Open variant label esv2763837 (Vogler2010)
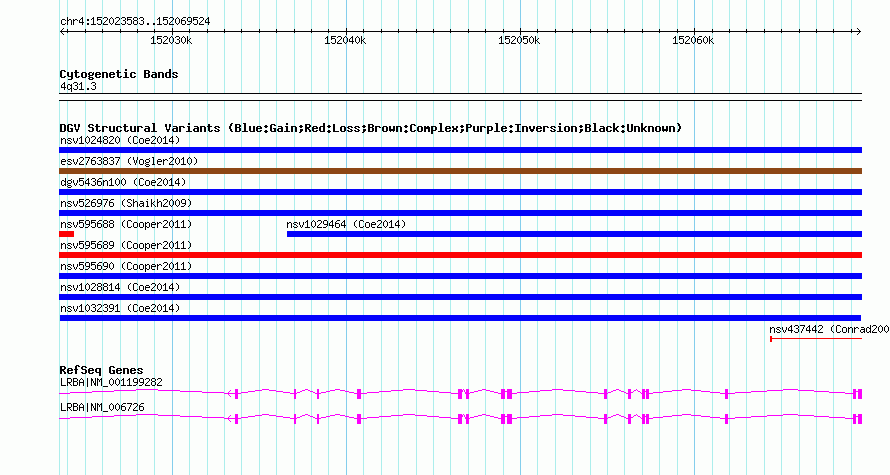 (x=129, y=161)
